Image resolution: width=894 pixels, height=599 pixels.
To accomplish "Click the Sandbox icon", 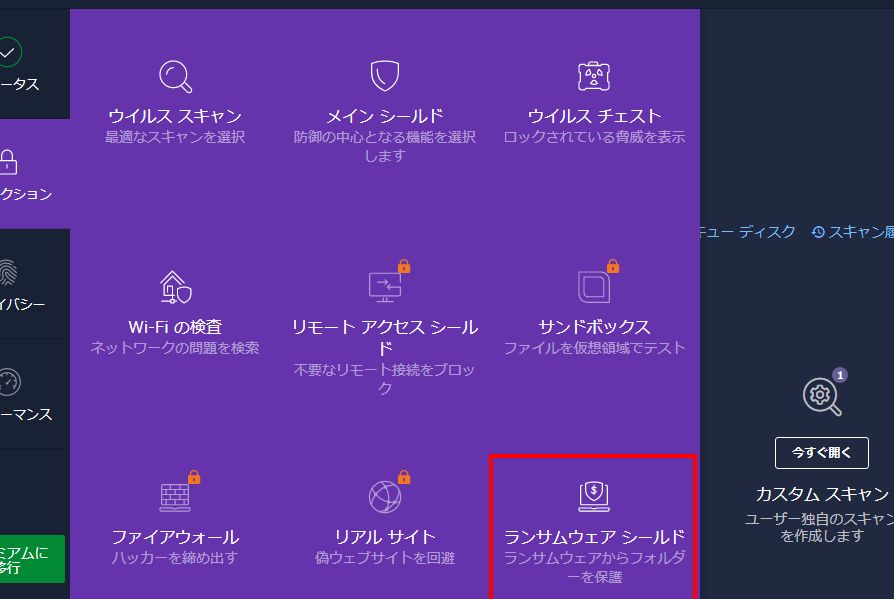I will (594, 287).
